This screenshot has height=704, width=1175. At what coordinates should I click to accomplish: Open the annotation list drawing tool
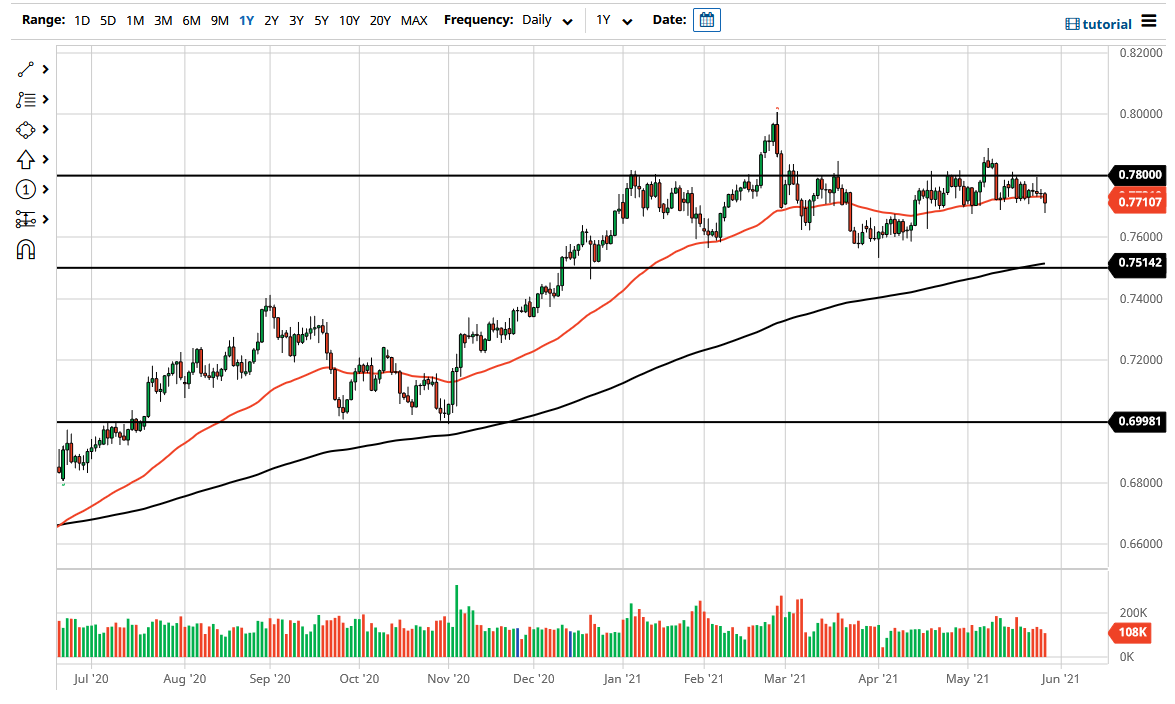tap(27, 99)
